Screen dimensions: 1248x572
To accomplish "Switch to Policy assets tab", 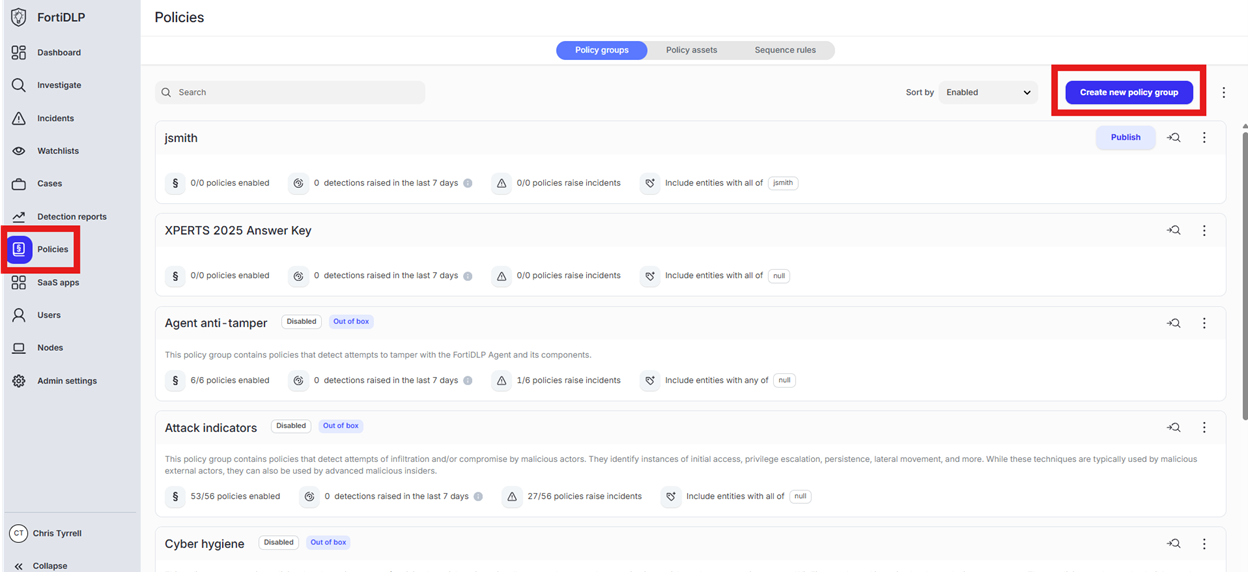I will pyautogui.click(x=692, y=50).
